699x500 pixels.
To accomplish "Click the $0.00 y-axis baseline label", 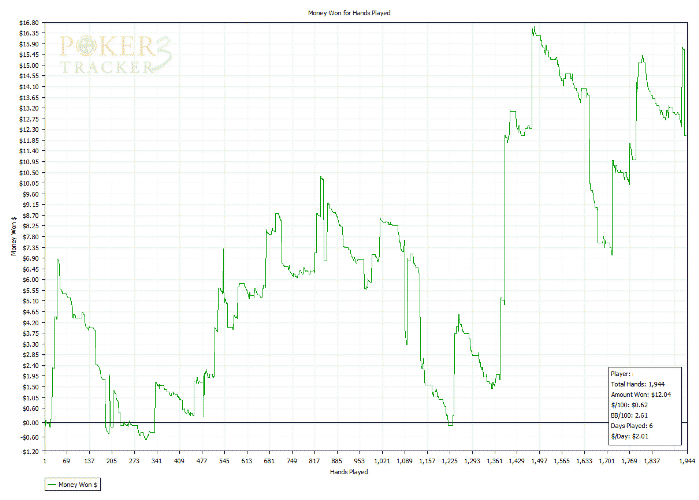I will coord(31,422).
